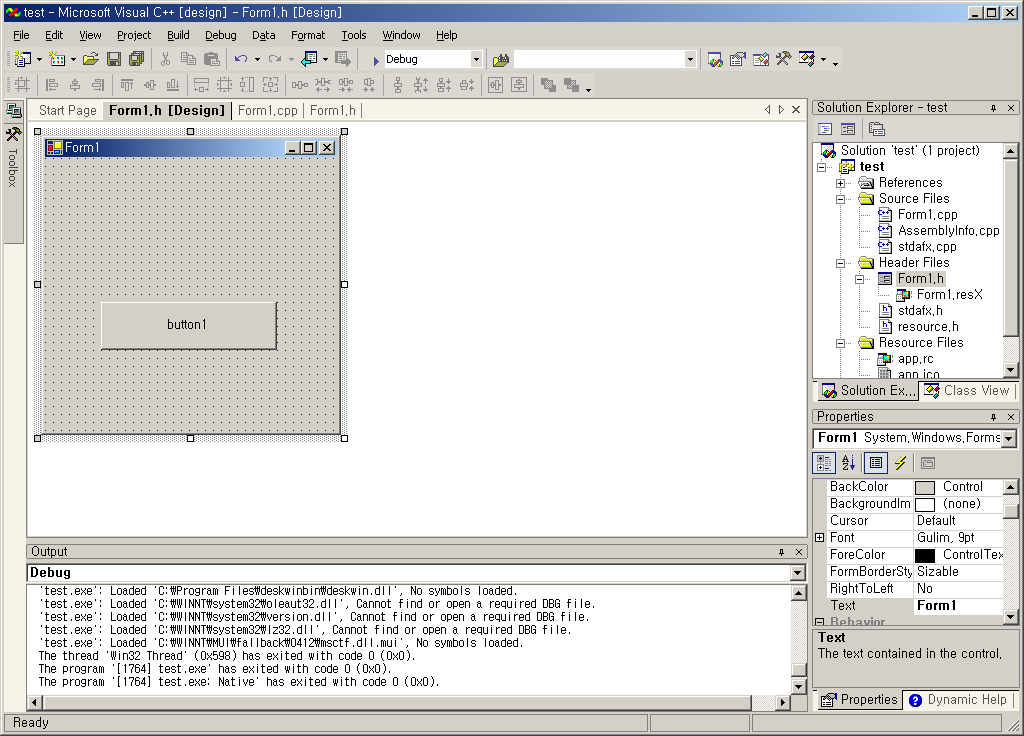Click the Undo arrow icon
The width and height of the screenshot is (1024, 736).
(241, 59)
